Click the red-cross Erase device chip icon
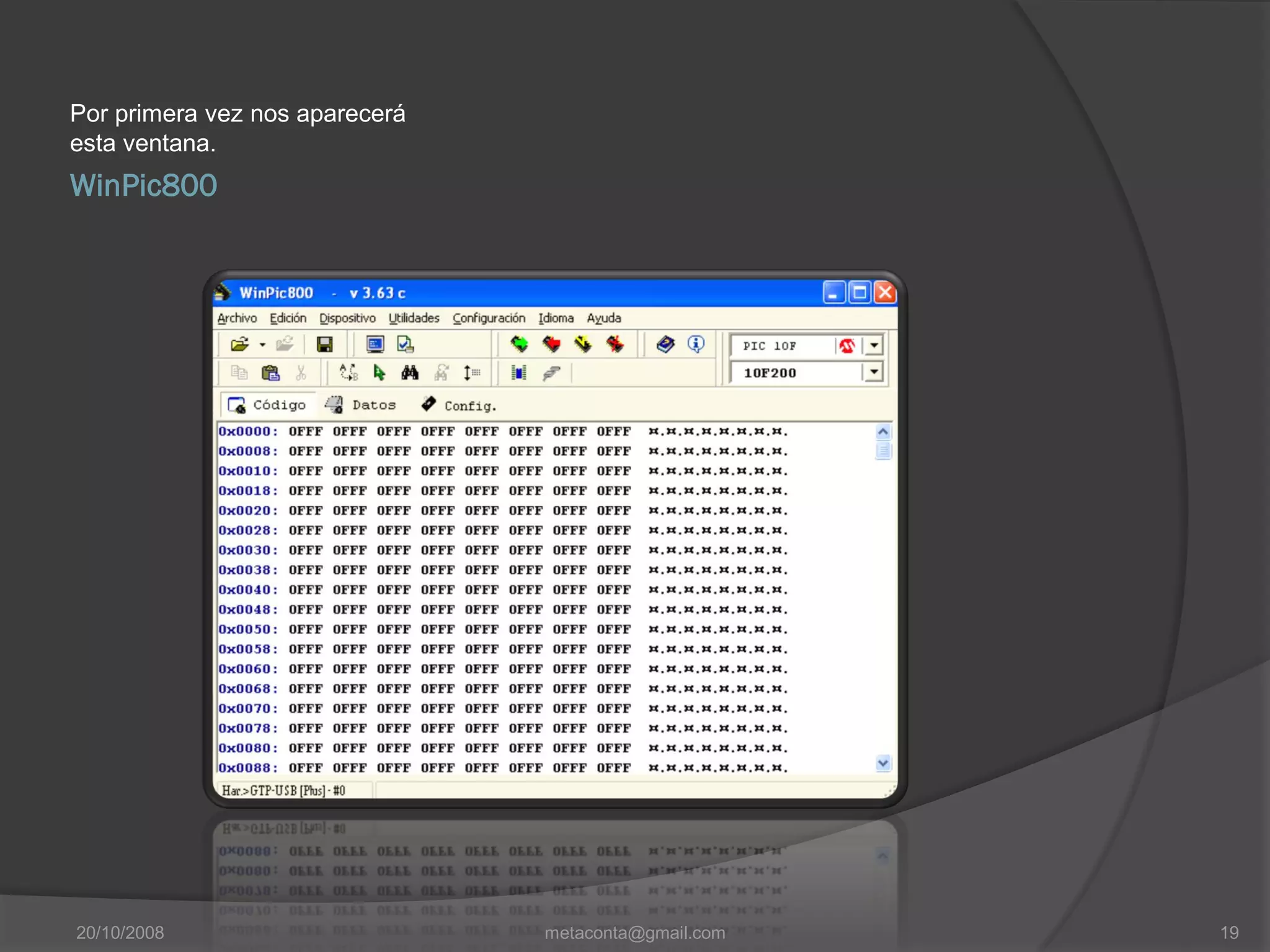Screen dimensions: 1270x952 [615, 344]
